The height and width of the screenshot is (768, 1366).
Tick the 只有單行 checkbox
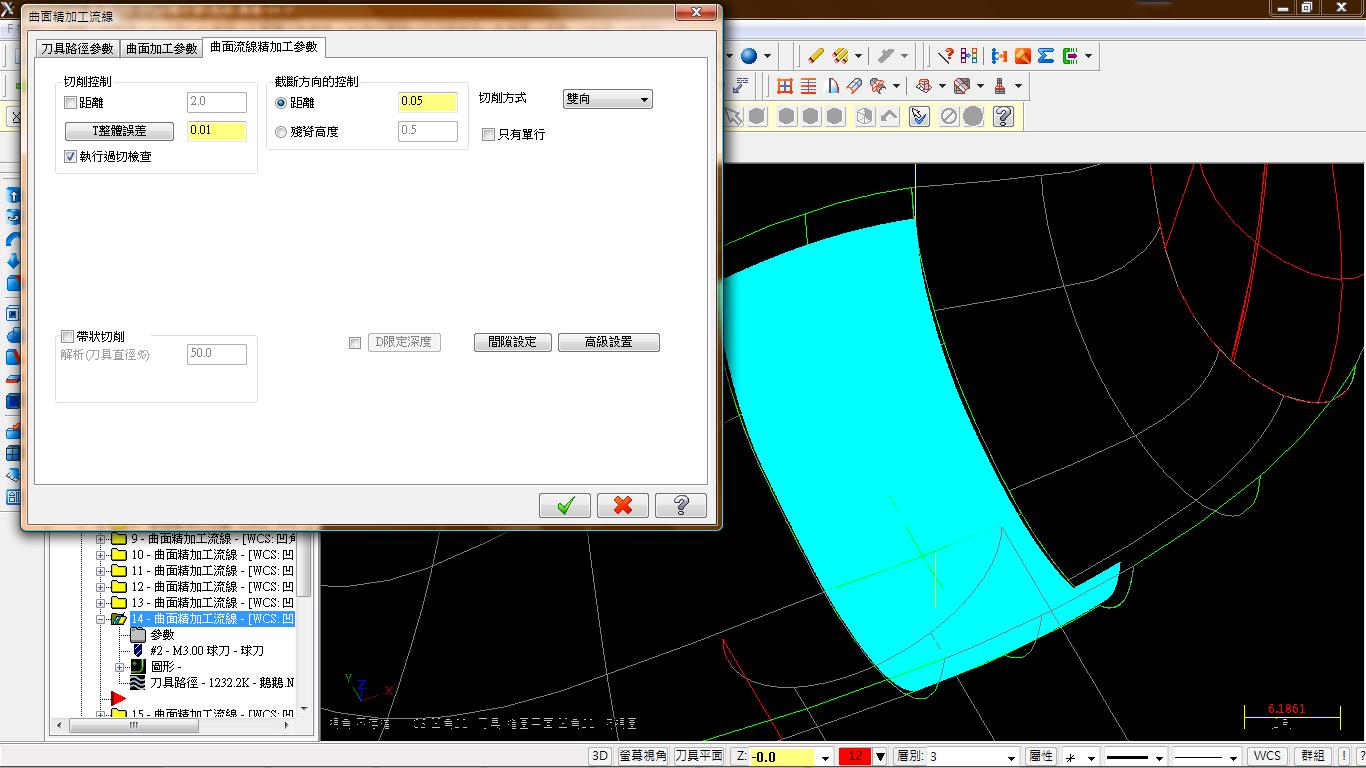(488, 135)
